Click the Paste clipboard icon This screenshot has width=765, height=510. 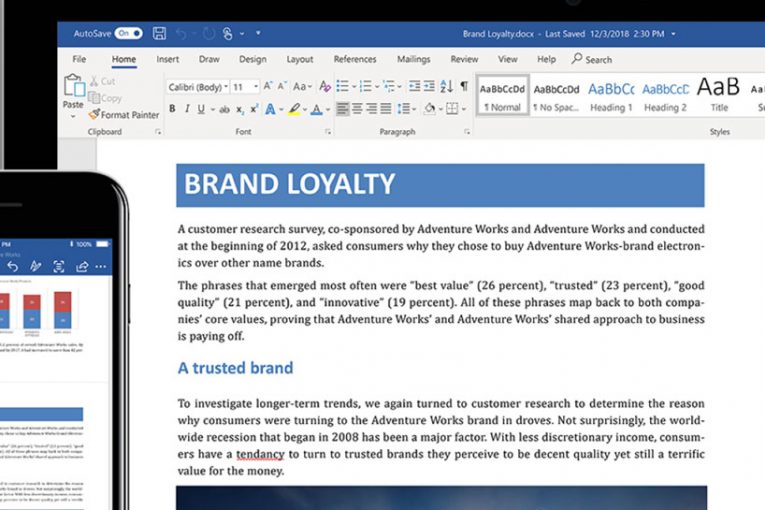tap(74, 85)
